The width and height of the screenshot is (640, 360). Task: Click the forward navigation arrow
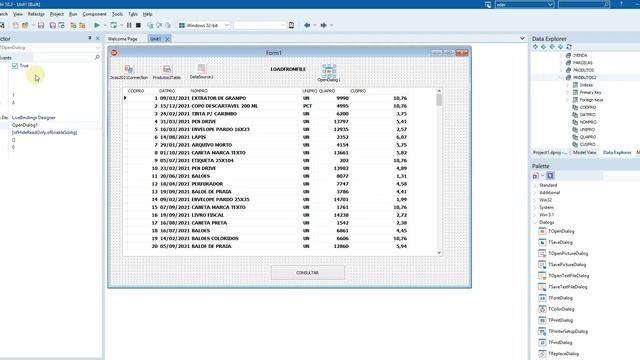pyautogui.click(x=323, y=25)
